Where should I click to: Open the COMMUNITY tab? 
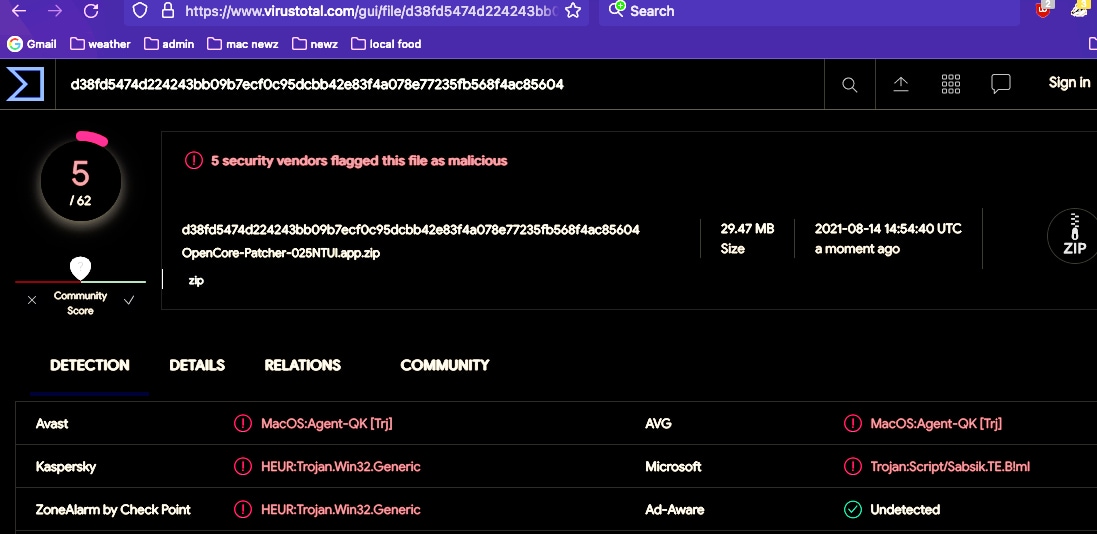tap(445, 365)
